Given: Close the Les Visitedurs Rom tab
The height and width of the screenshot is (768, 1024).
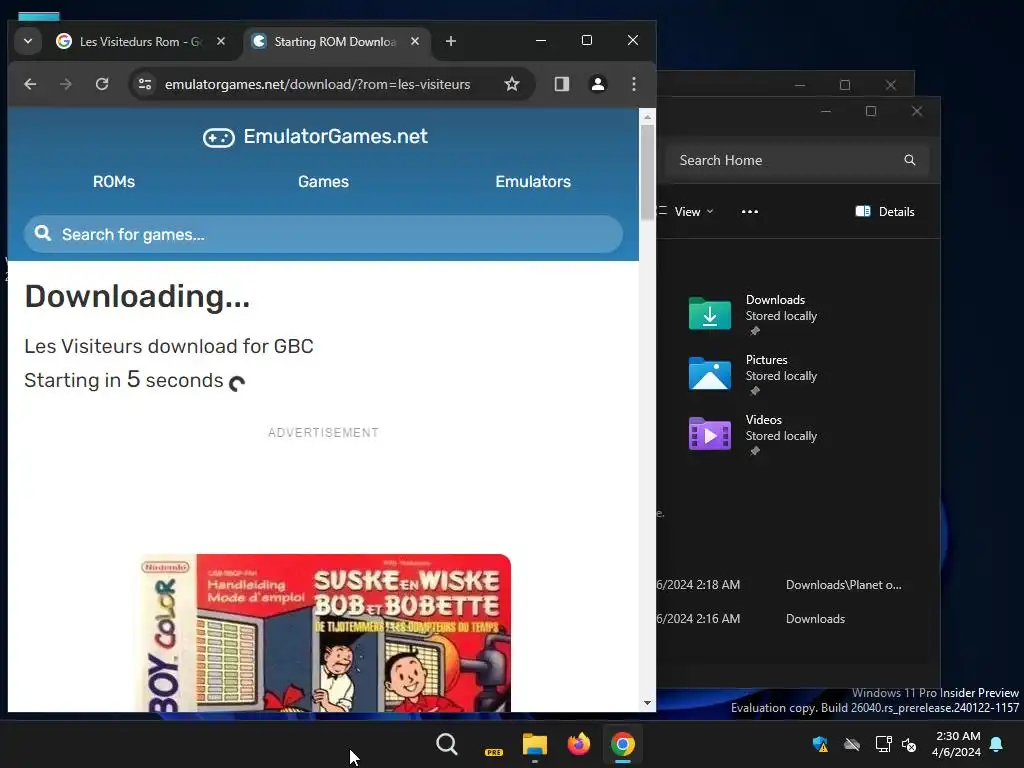Looking at the screenshot, I should [221, 41].
